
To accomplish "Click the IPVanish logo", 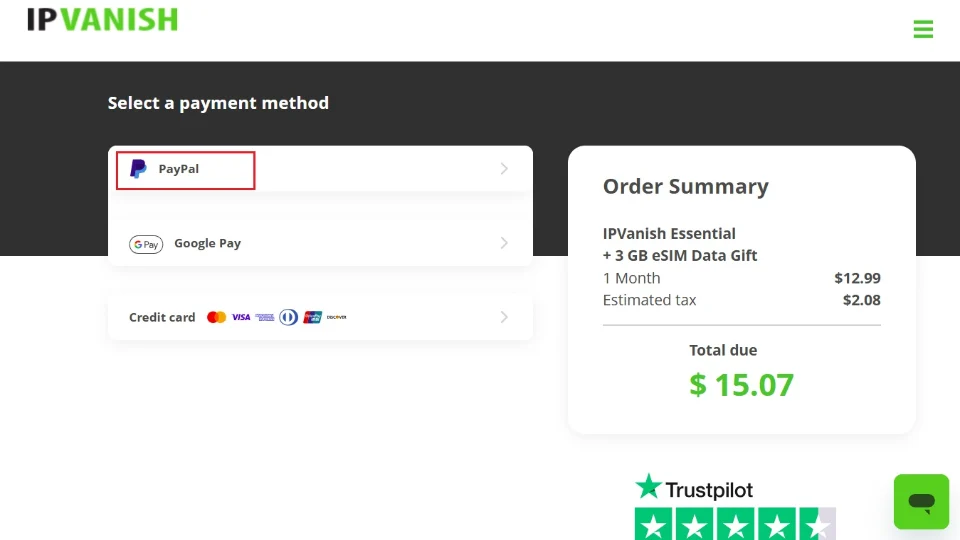I will (x=102, y=19).
